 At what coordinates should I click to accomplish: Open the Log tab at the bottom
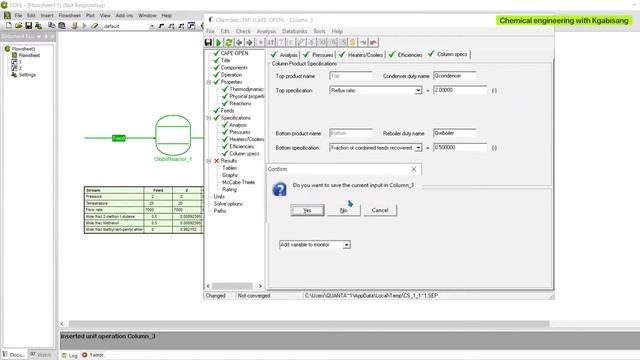[x=70, y=356]
